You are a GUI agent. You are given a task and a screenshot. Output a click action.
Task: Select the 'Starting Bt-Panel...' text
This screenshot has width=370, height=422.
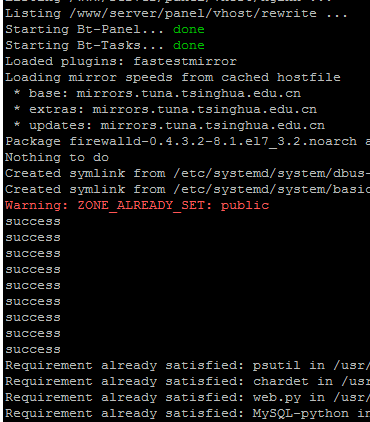click(x=85, y=29)
